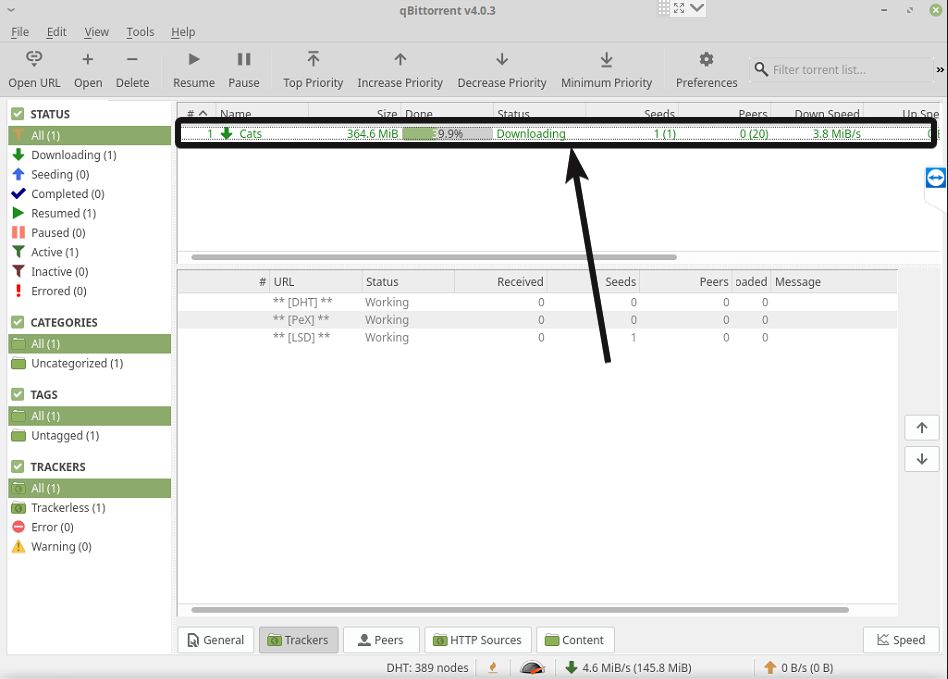Switch to the Trackers tab
The image size is (948, 679).
click(x=298, y=640)
